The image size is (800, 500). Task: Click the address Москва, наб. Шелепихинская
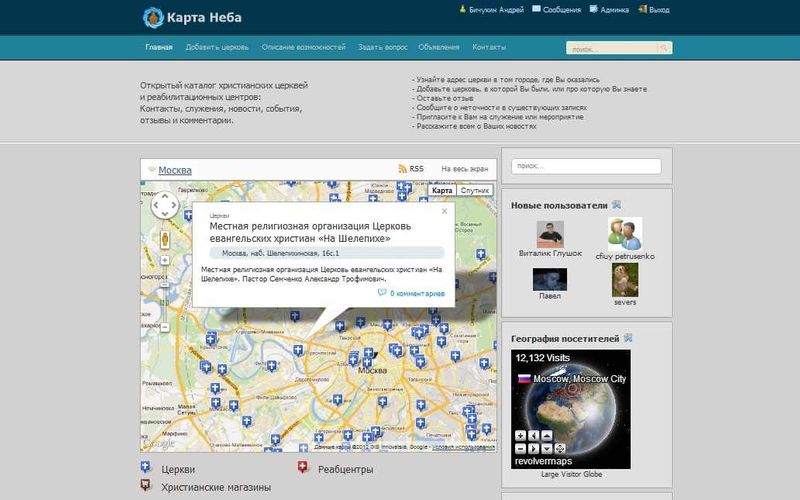click(x=280, y=253)
